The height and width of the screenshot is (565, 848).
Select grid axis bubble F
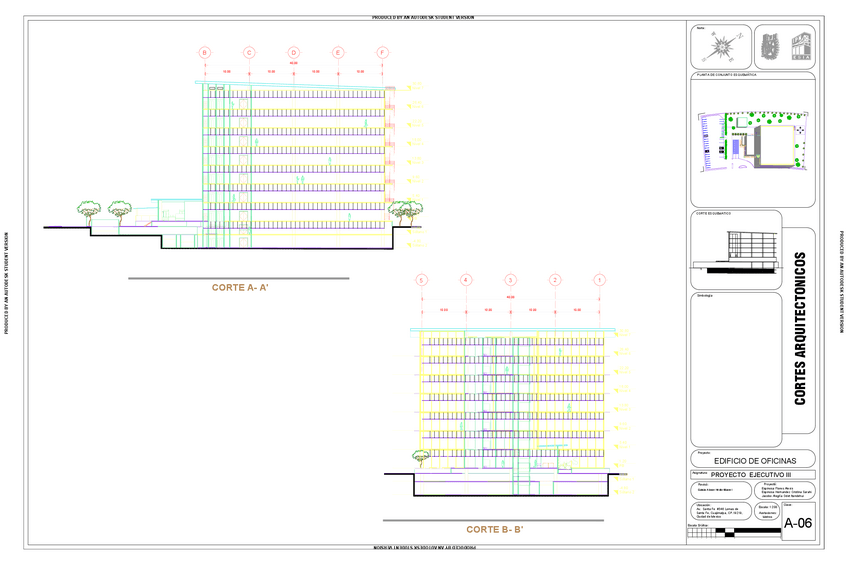click(383, 52)
